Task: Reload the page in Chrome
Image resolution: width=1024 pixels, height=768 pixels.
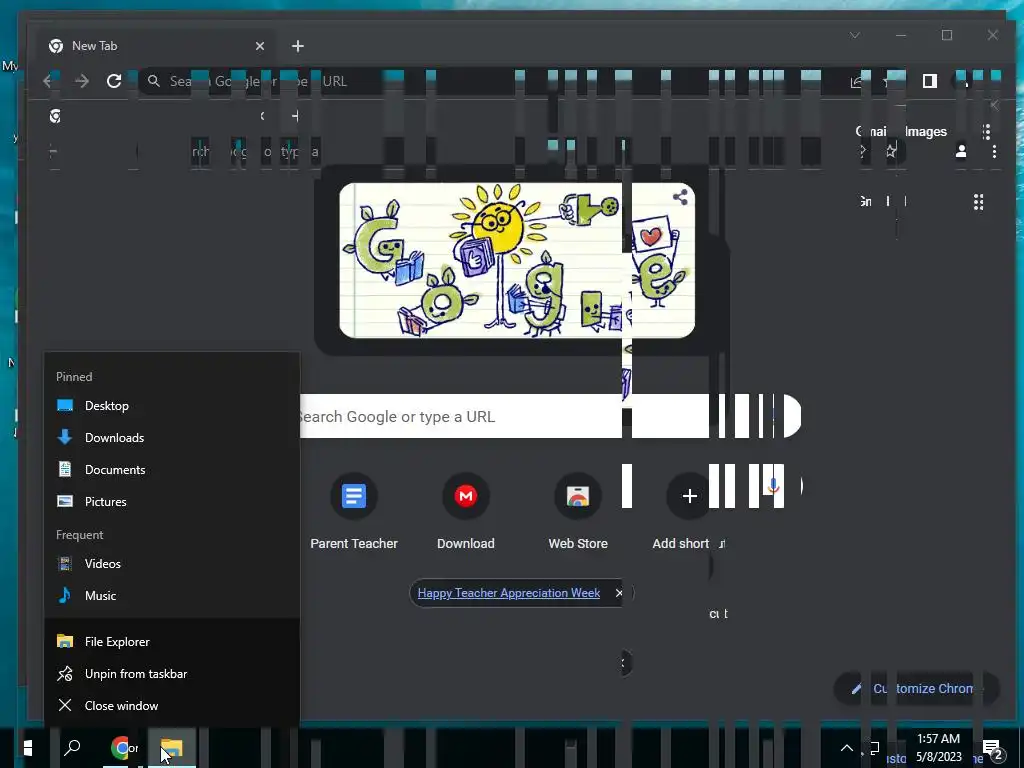Action: [114, 81]
